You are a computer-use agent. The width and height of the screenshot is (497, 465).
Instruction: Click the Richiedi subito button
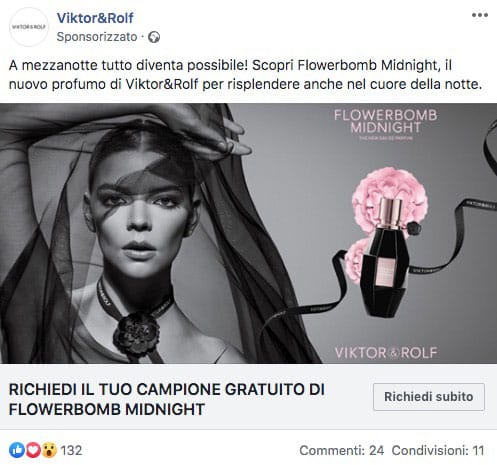pos(429,397)
